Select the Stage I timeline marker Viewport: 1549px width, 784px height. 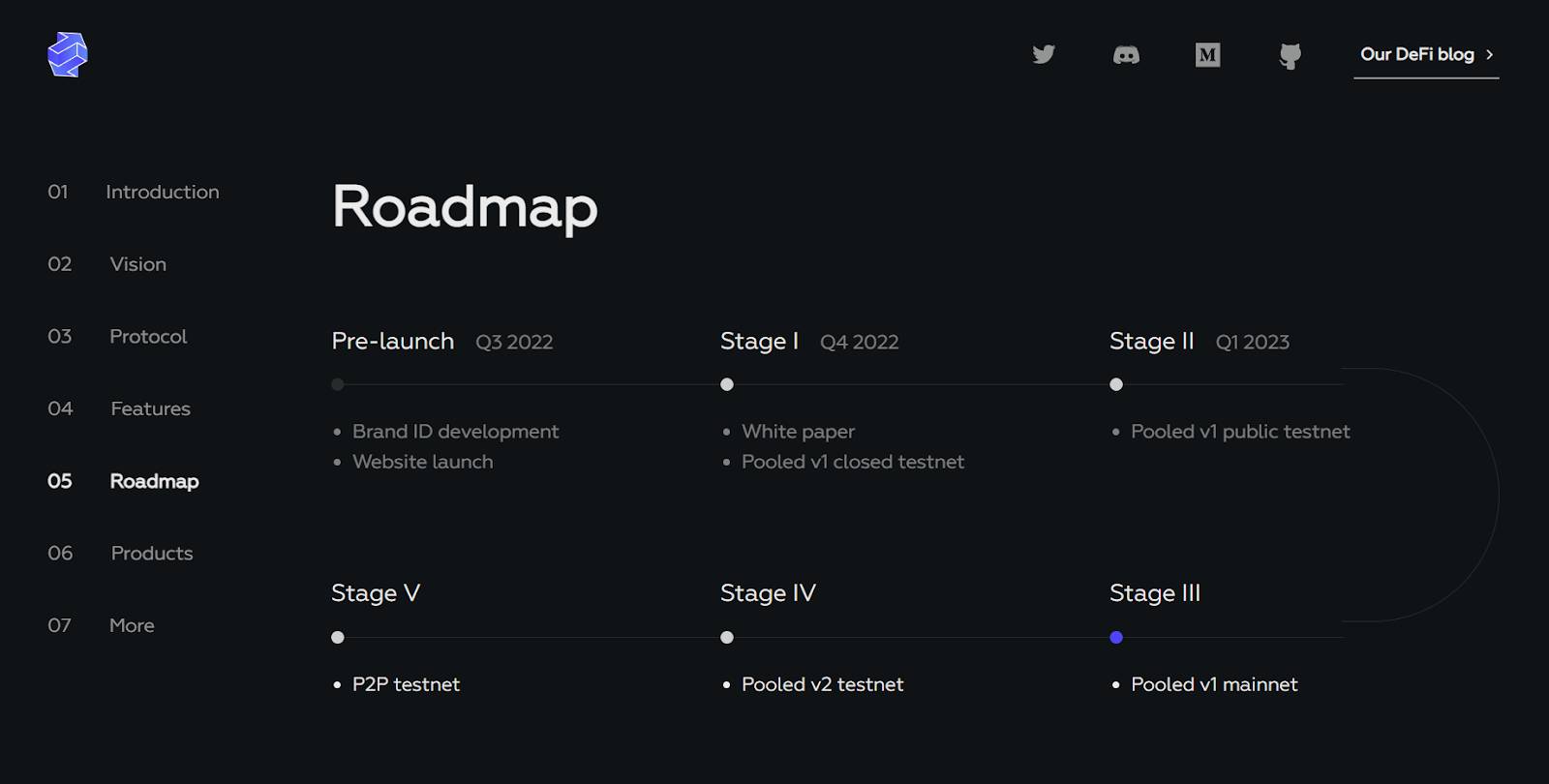coord(727,384)
